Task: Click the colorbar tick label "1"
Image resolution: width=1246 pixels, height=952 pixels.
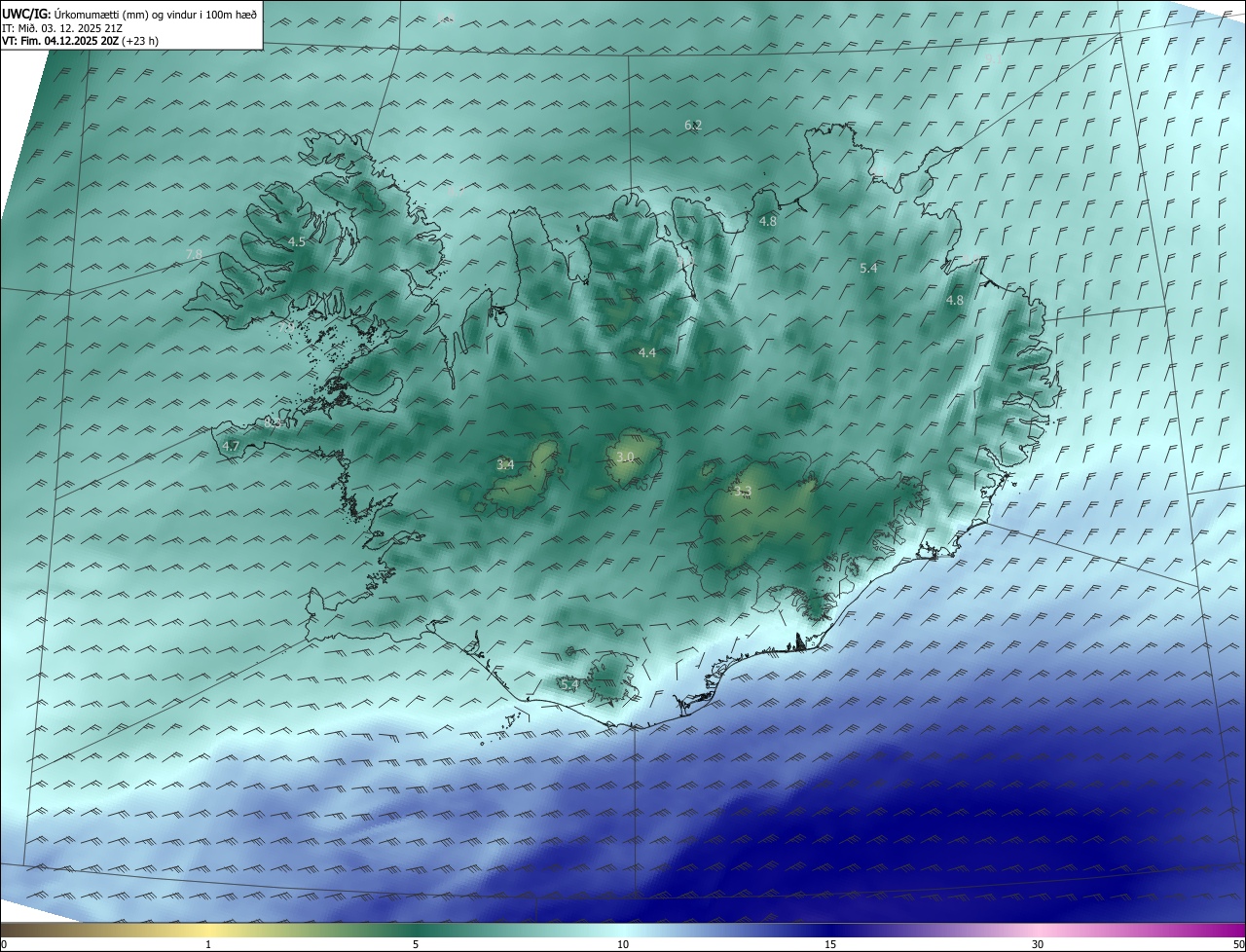Action: [x=209, y=944]
